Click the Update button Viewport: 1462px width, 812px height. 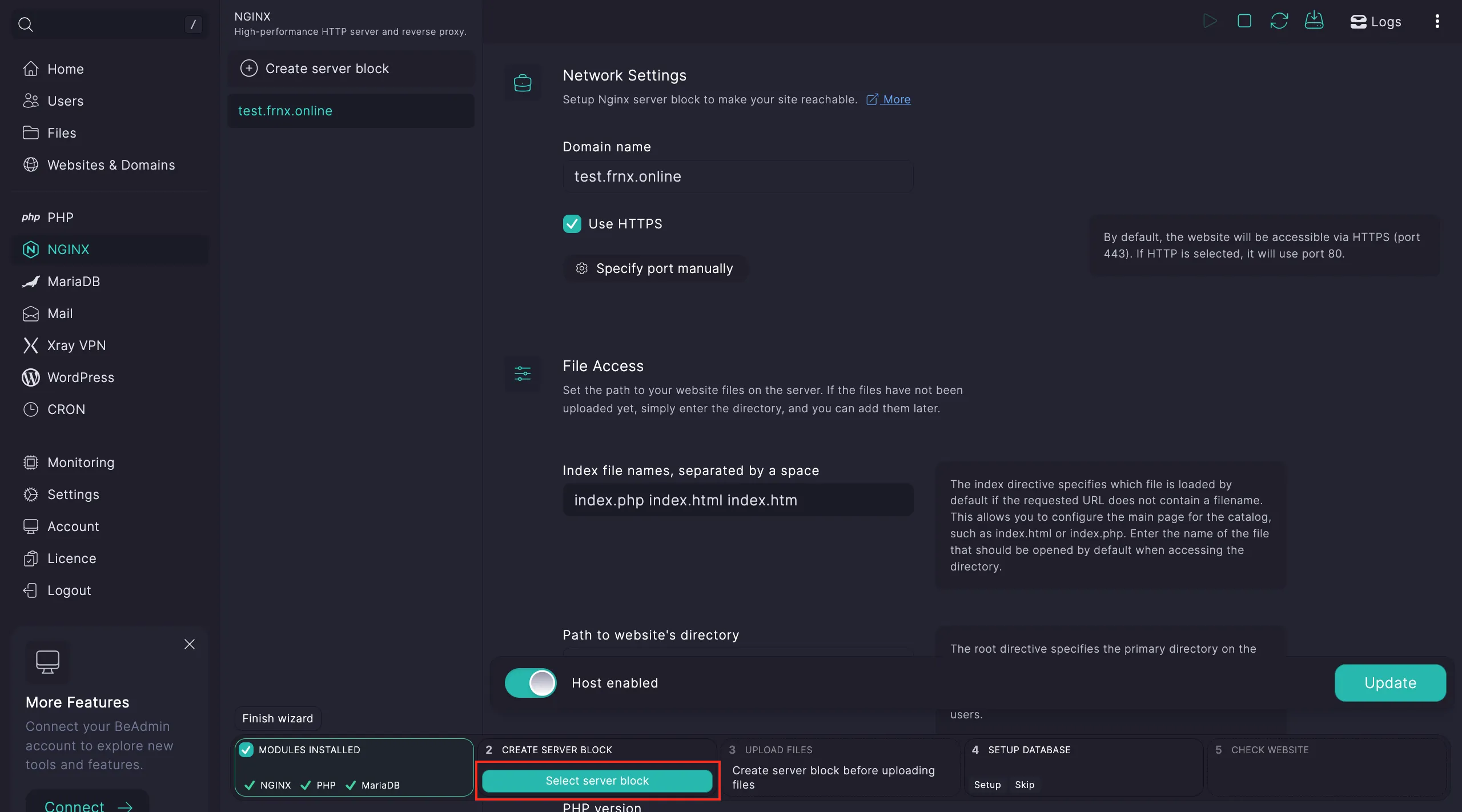pos(1390,683)
